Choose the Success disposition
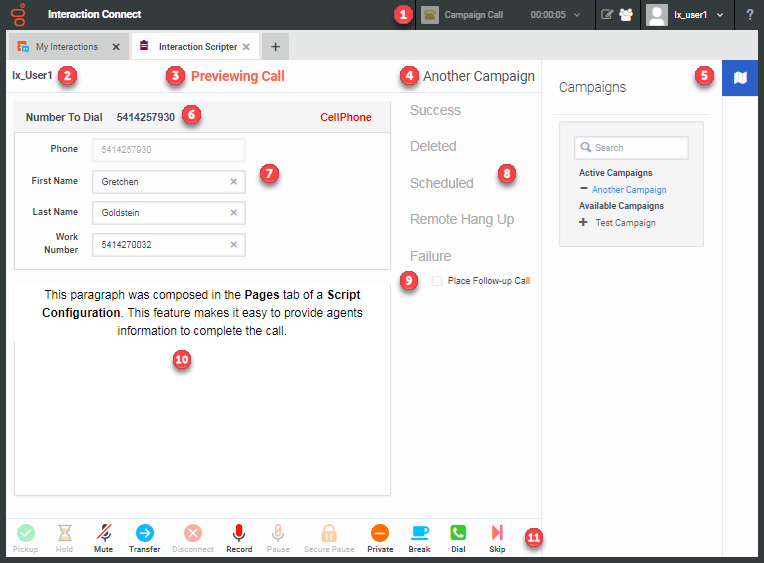764x563 pixels. coord(435,110)
